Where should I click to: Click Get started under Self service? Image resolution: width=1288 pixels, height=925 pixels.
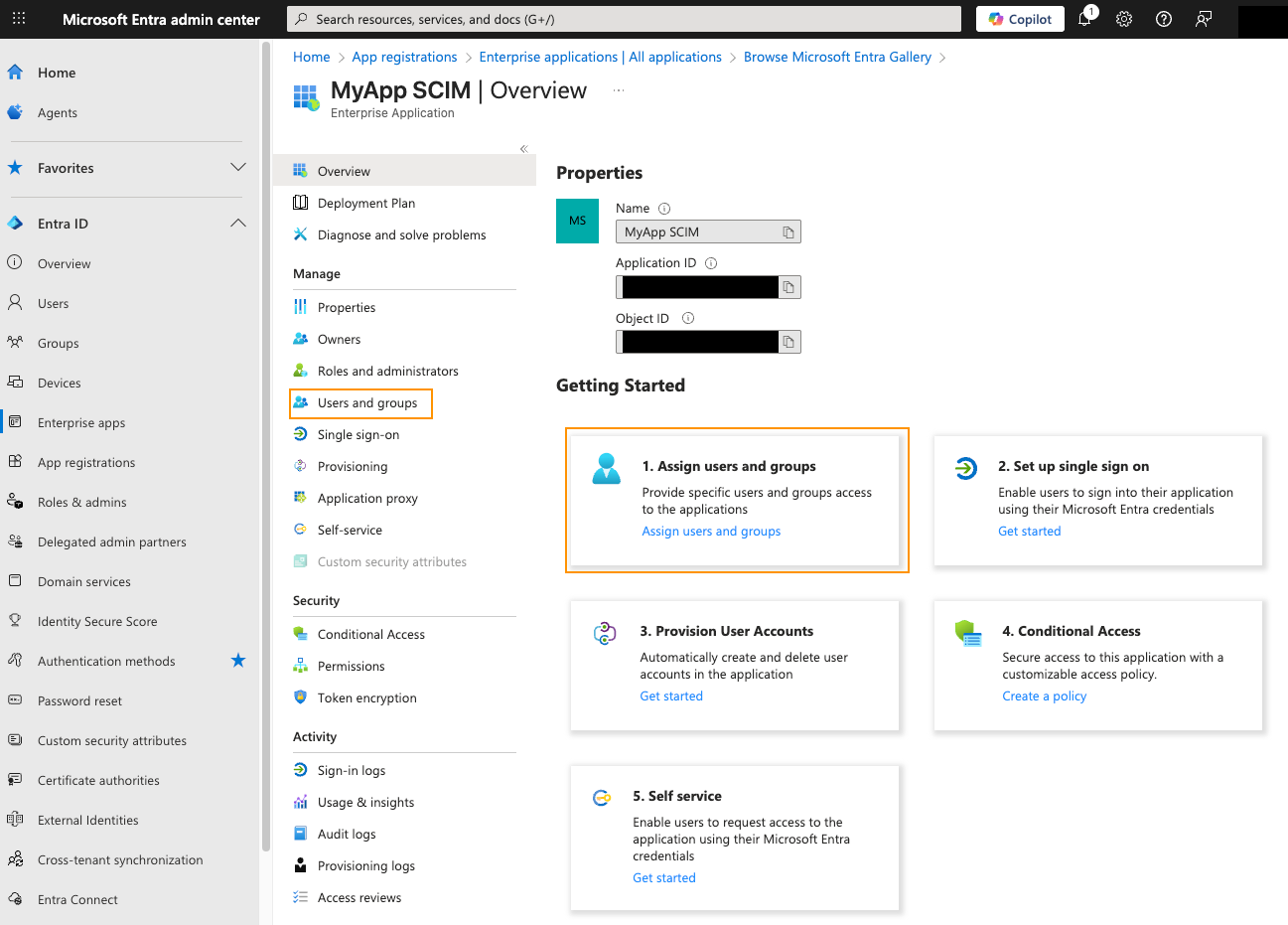(x=664, y=878)
